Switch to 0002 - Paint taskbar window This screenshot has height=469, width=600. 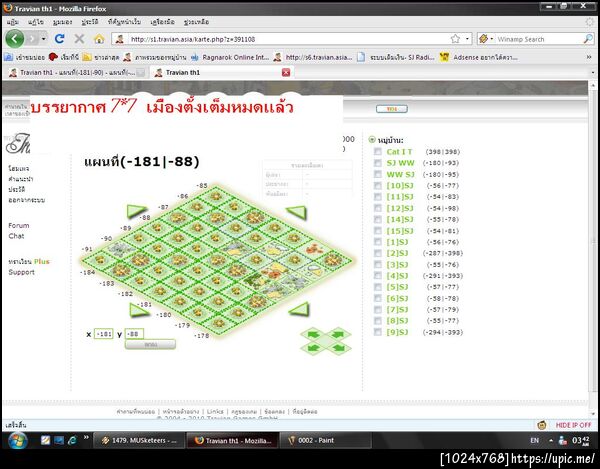pos(325,440)
